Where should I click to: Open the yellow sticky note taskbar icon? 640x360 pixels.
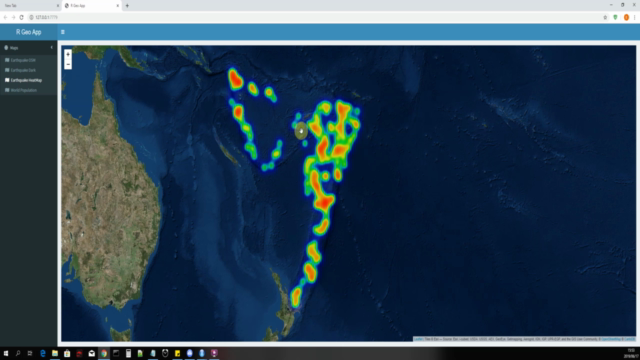click(x=177, y=353)
